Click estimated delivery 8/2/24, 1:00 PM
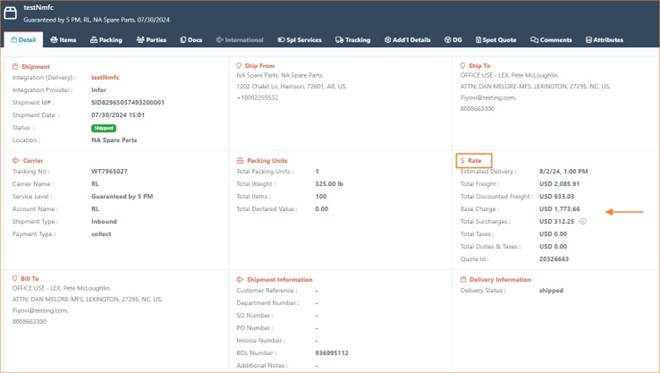Screen dimensions: 660x373 pos(564,171)
